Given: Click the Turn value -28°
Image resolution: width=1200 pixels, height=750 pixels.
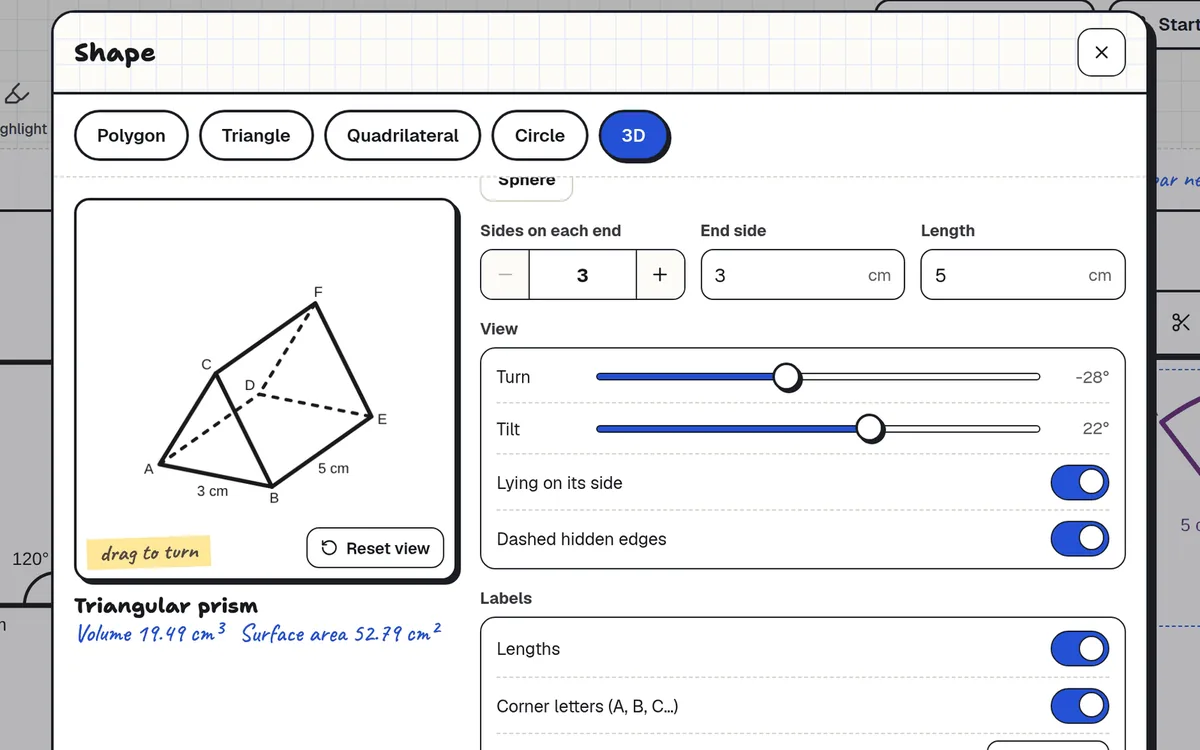Looking at the screenshot, I should [x=1092, y=377].
